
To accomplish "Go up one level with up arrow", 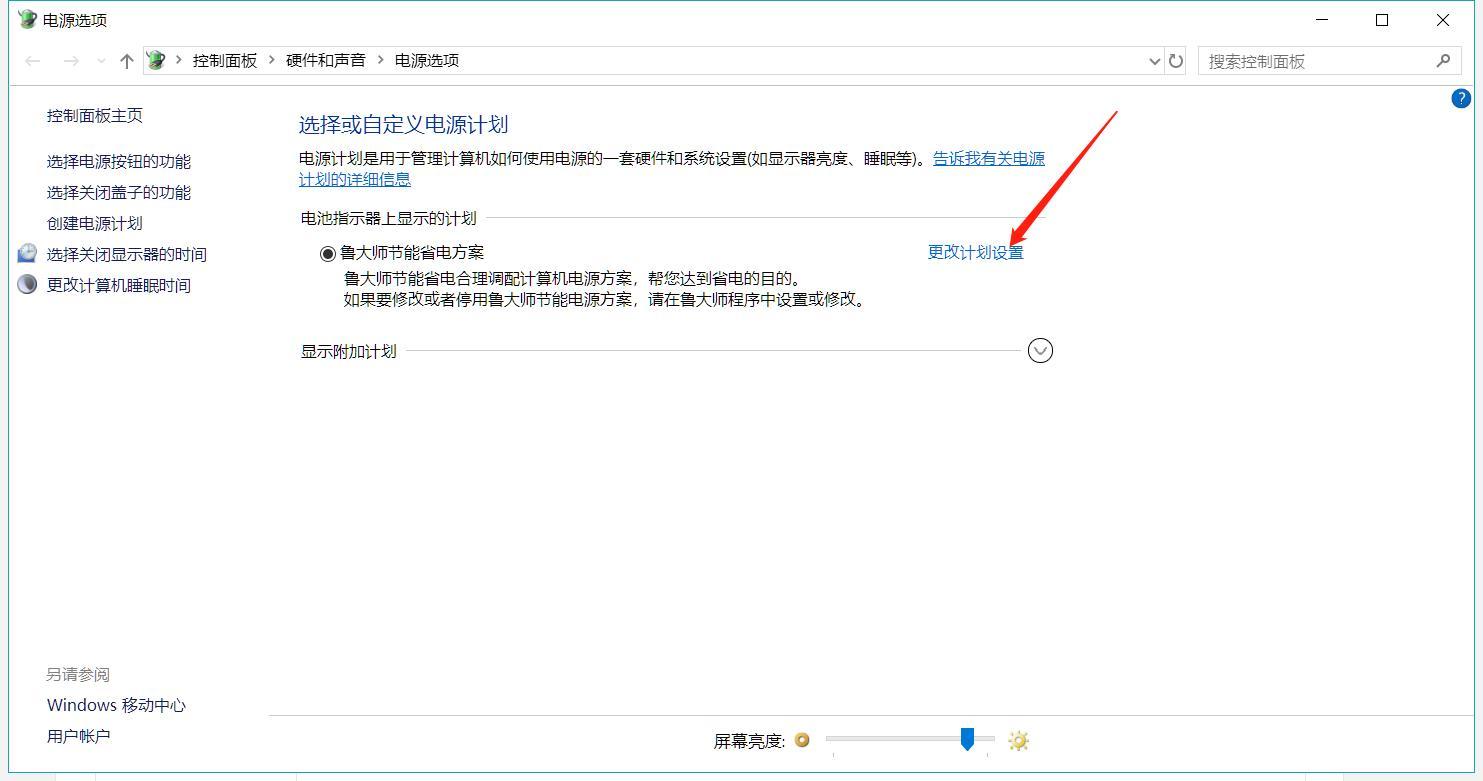I will [126, 61].
